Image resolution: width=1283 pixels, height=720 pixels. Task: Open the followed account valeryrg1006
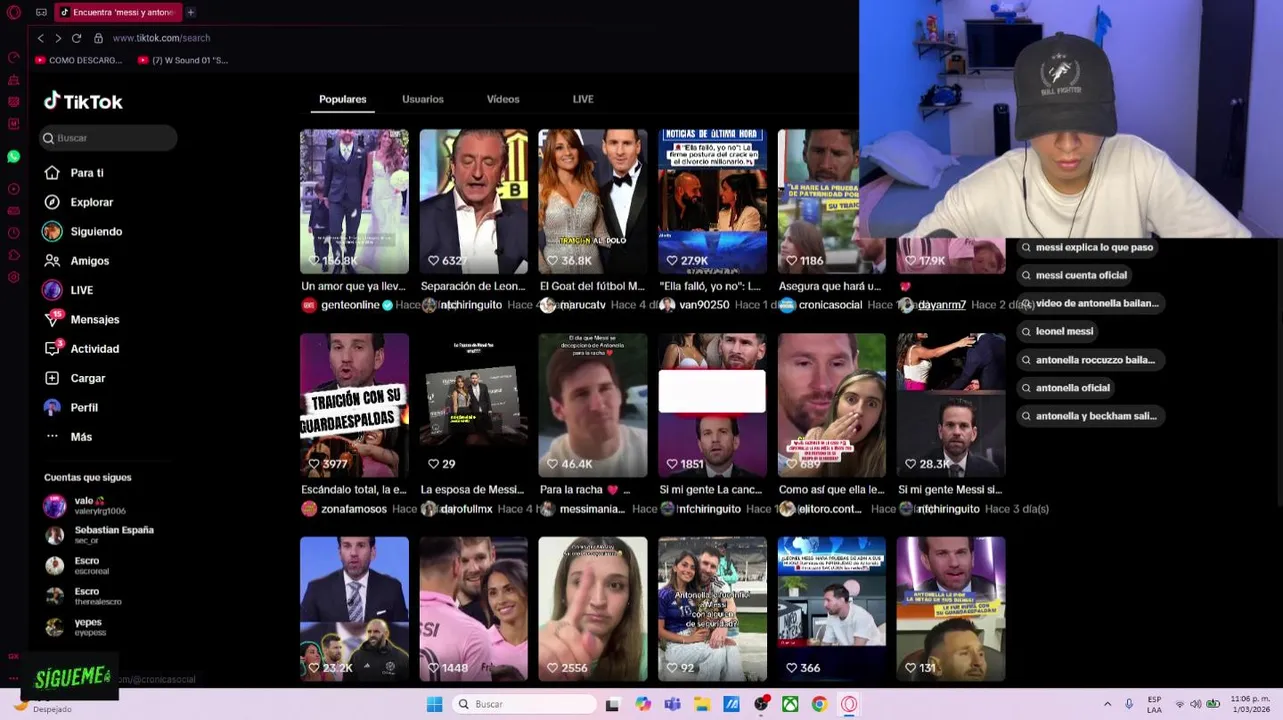(x=100, y=506)
